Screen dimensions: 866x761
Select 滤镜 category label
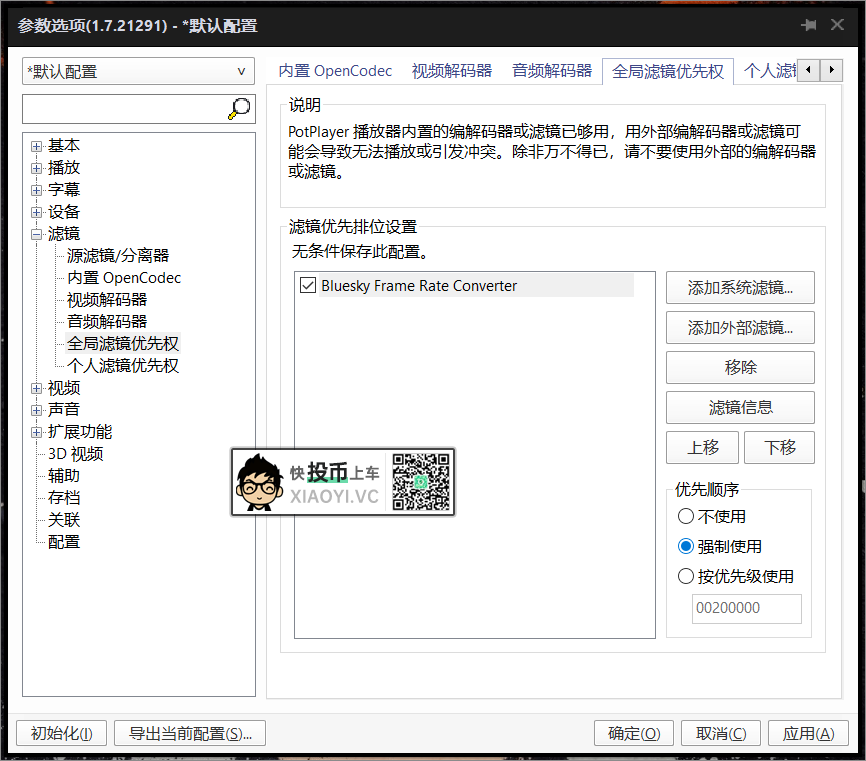[64, 234]
